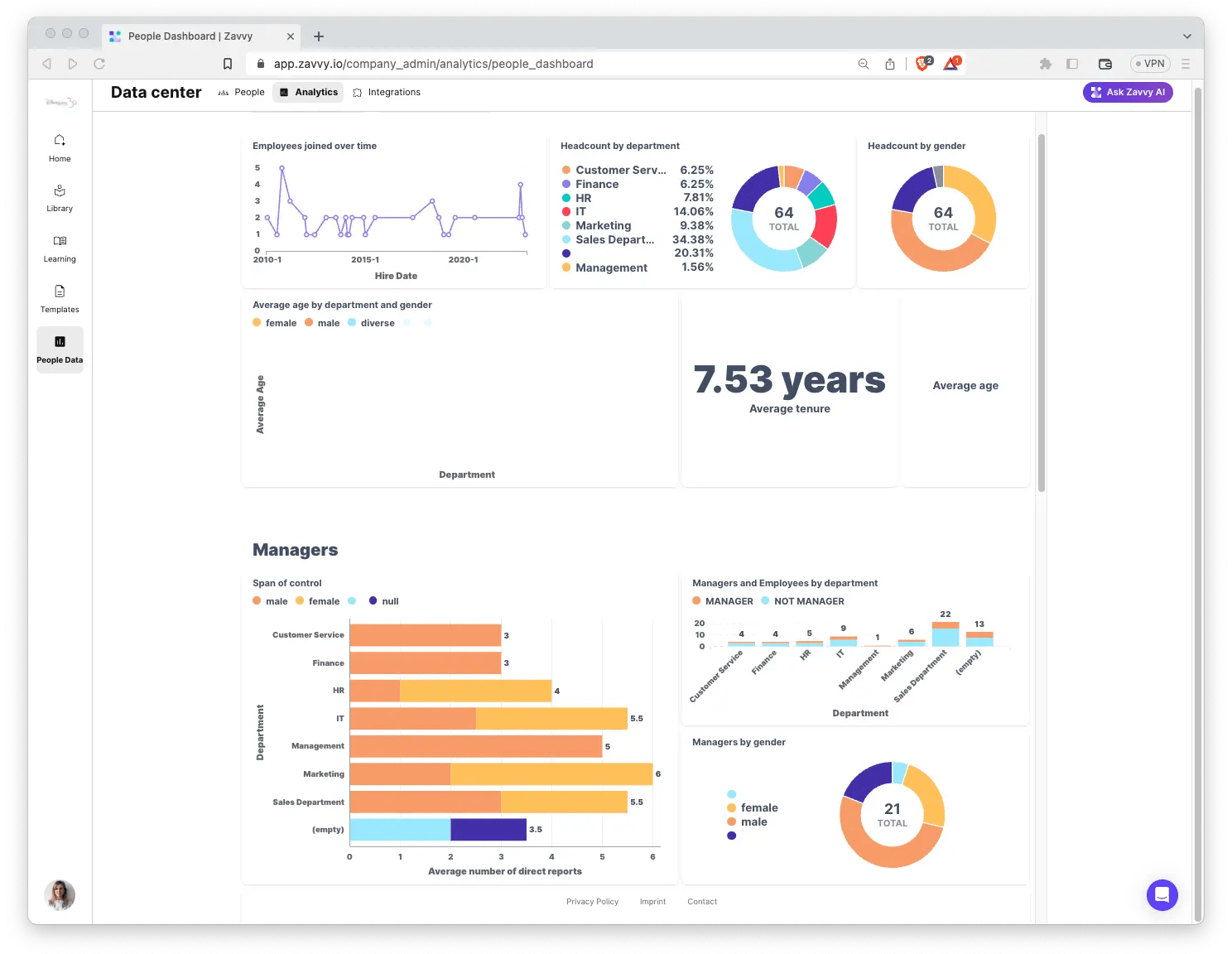
Task: Toggle male in Span of control legend
Action: [270, 601]
